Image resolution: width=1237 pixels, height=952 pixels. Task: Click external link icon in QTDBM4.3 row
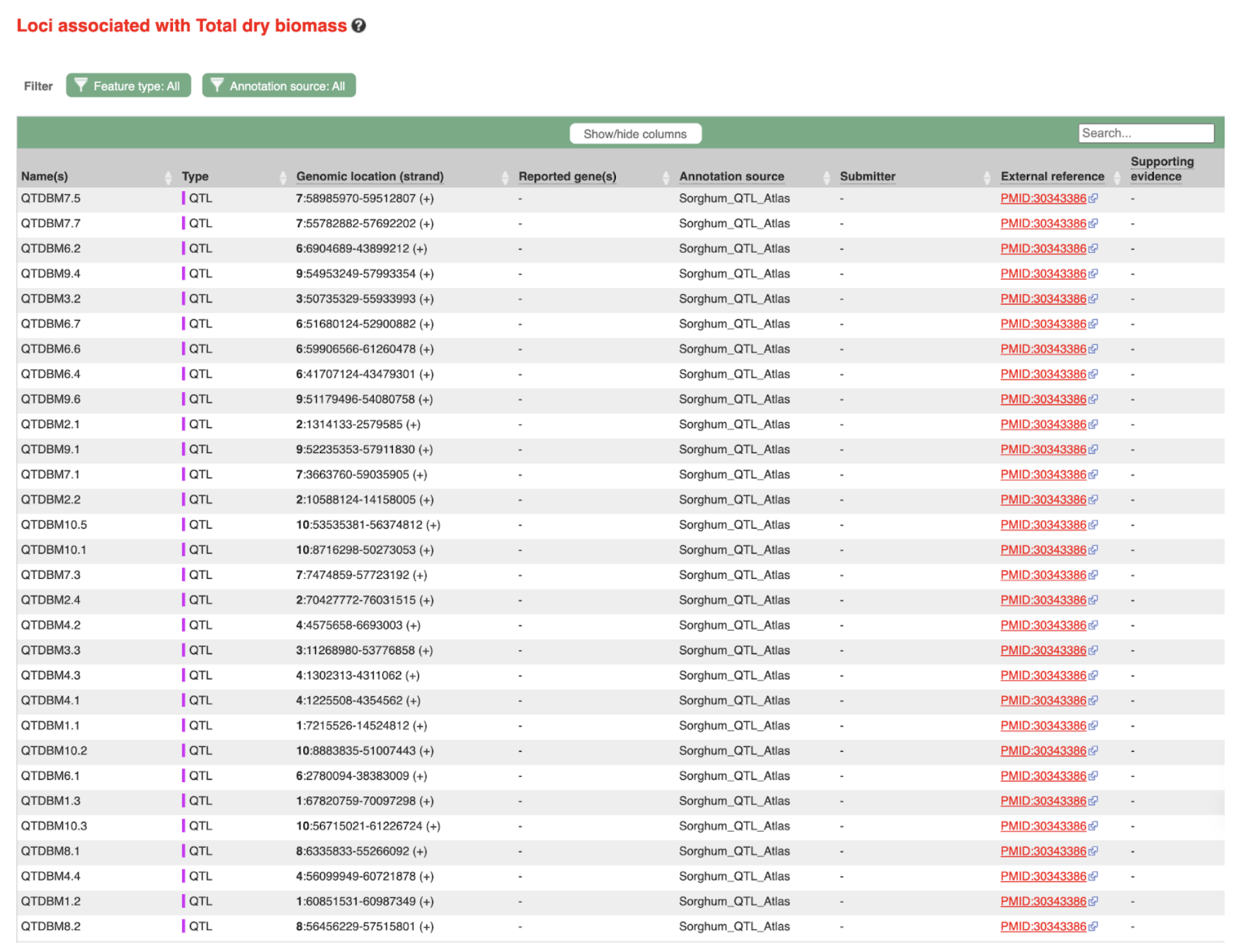pos(1093,676)
